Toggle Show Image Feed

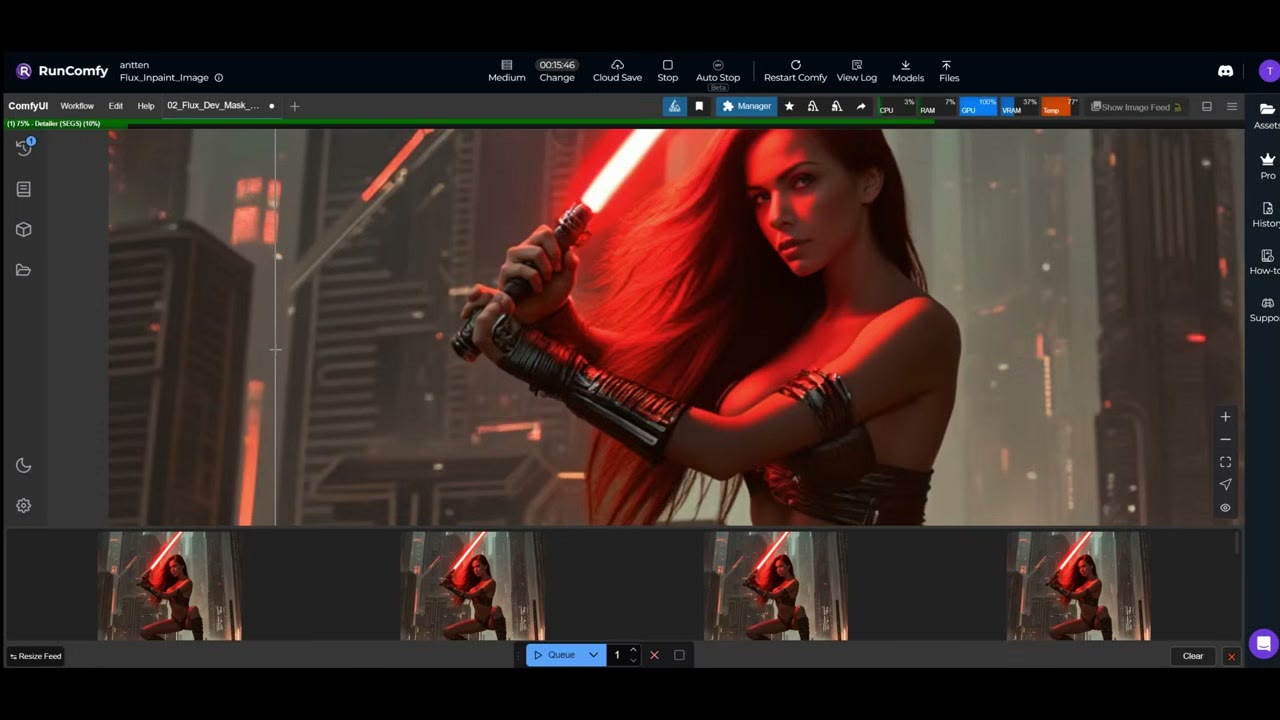(1136, 107)
